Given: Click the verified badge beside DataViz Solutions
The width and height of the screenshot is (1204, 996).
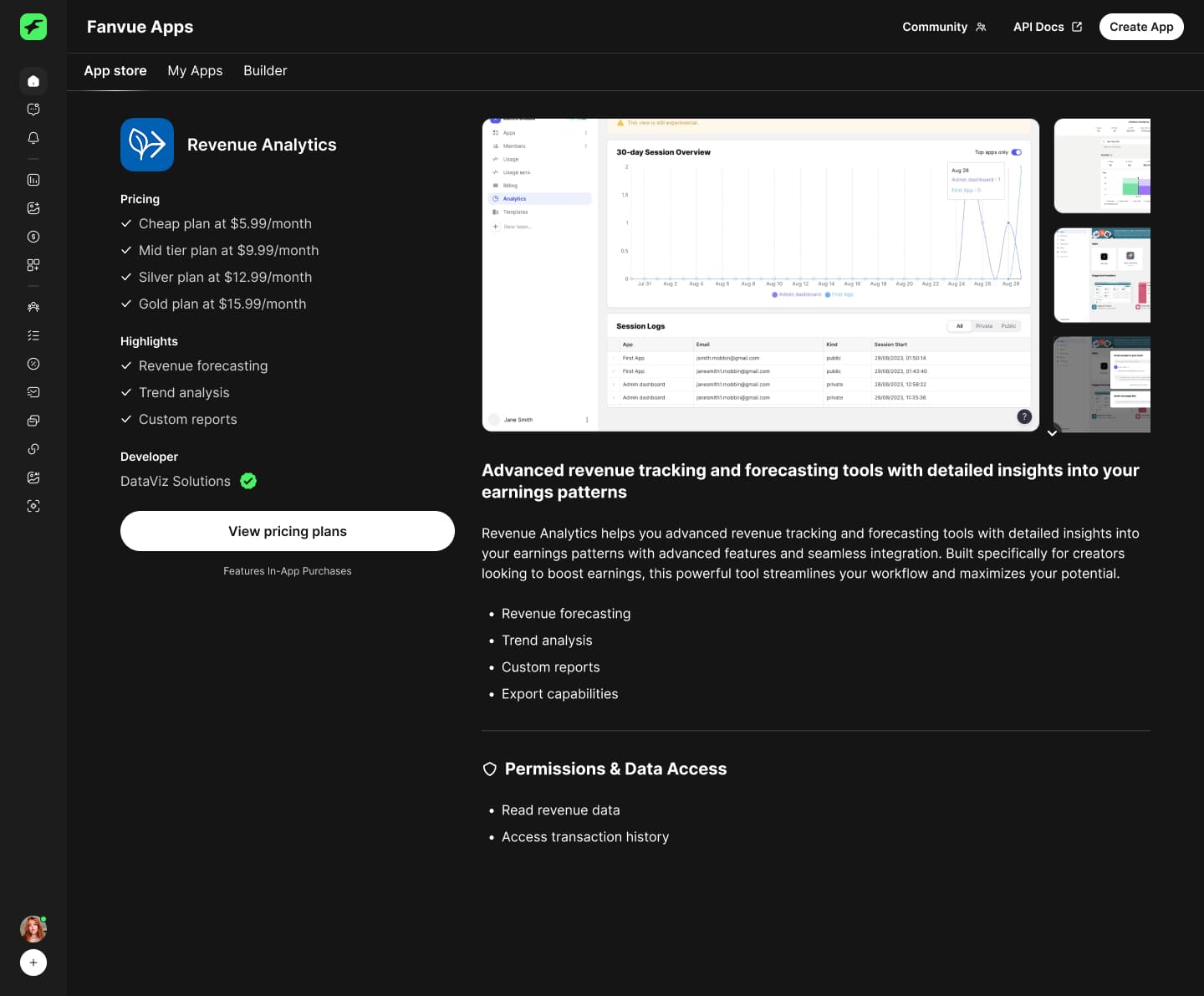Looking at the screenshot, I should [x=248, y=481].
